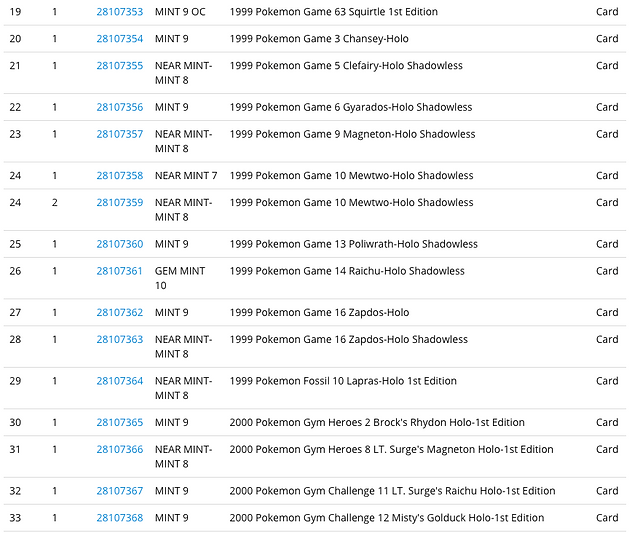The image size is (640, 533).
Task: Select NEAR MINT-MINT 8 grade for Lapras
Action: (183, 389)
